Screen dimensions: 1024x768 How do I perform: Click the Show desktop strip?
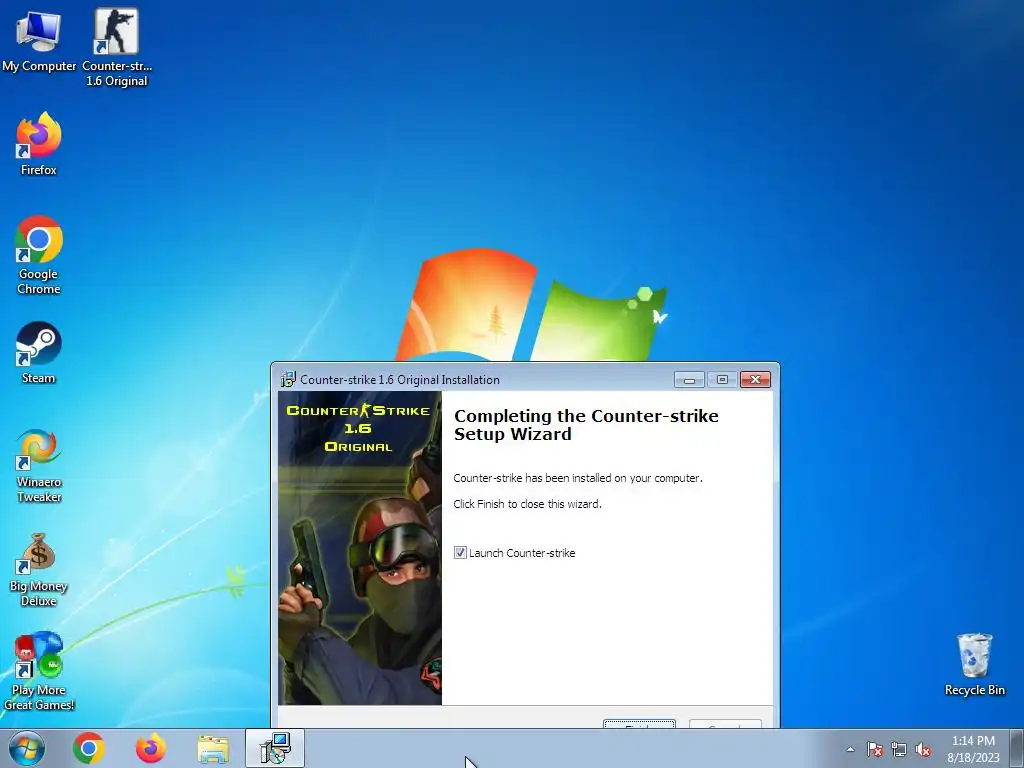click(x=1016, y=748)
